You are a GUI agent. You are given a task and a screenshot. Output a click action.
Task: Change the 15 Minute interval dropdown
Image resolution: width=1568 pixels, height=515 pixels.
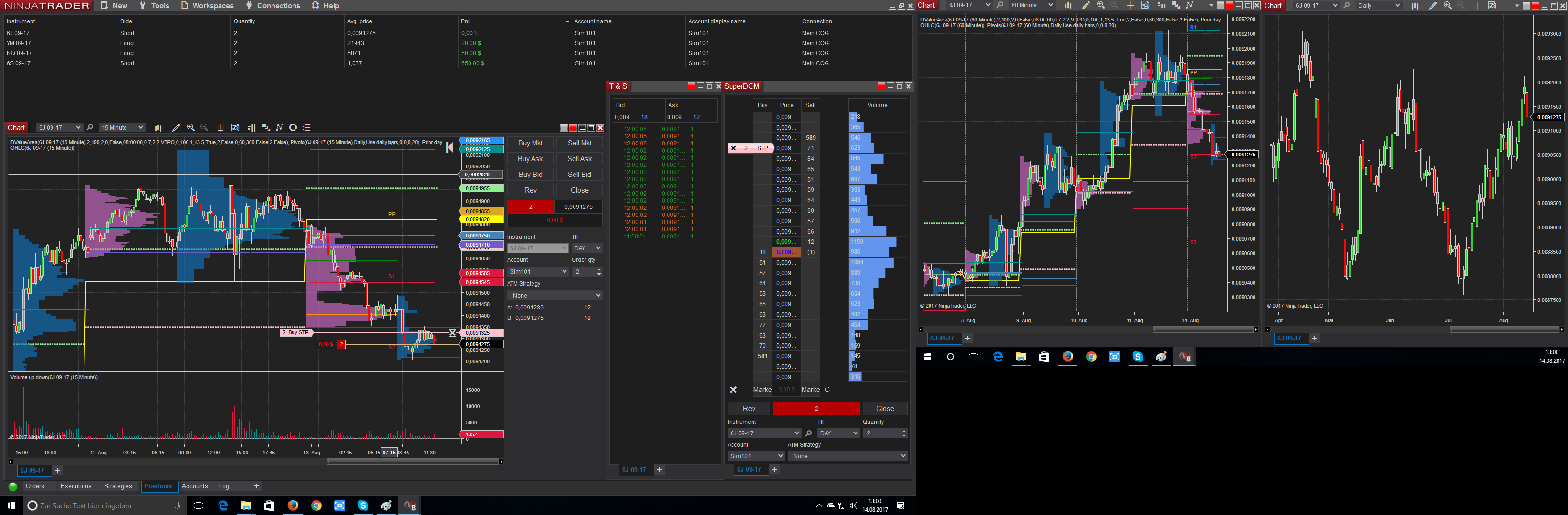(x=122, y=128)
